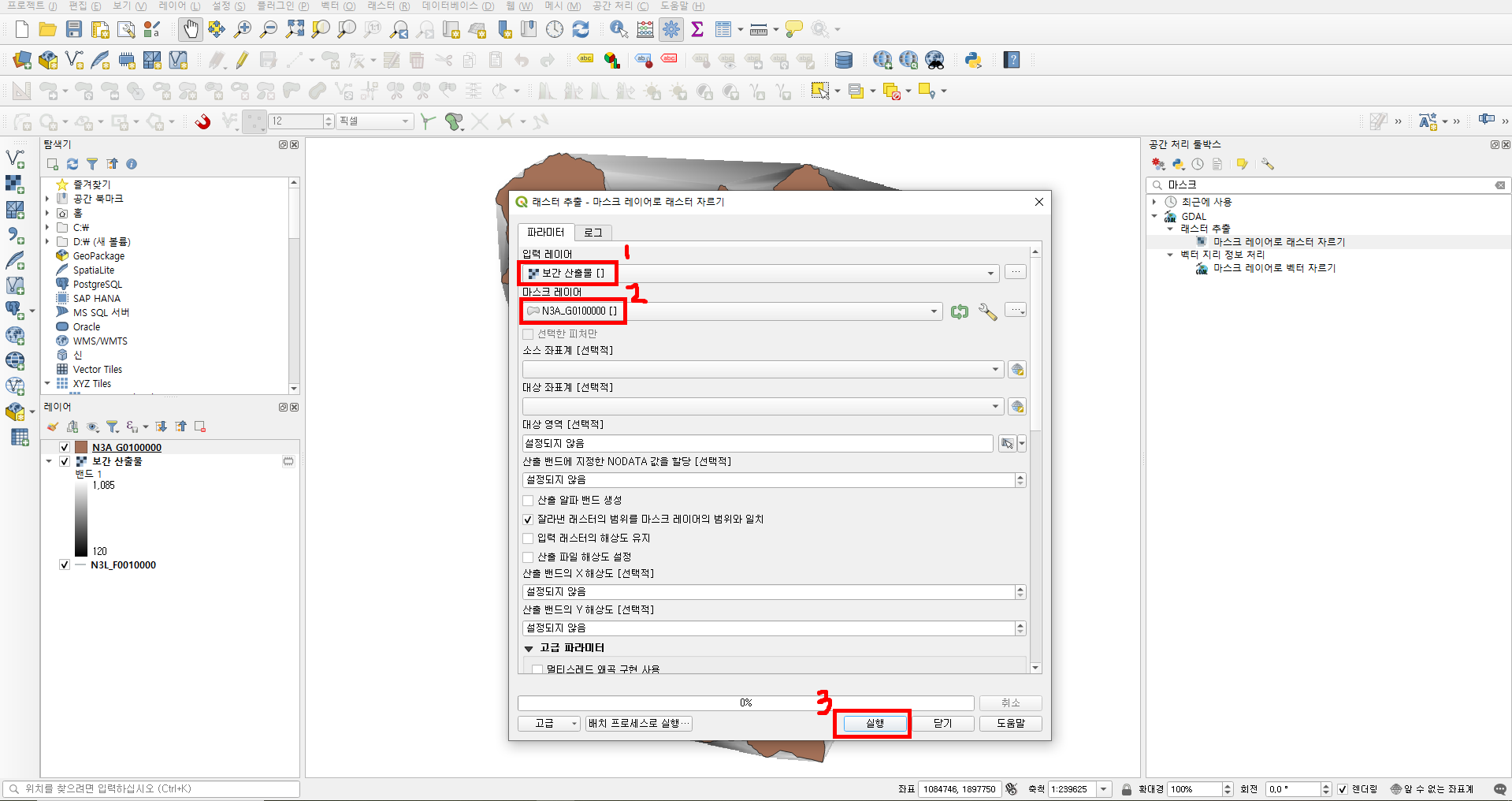
Task: Click the DB Manager database icon
Action: 843,60
